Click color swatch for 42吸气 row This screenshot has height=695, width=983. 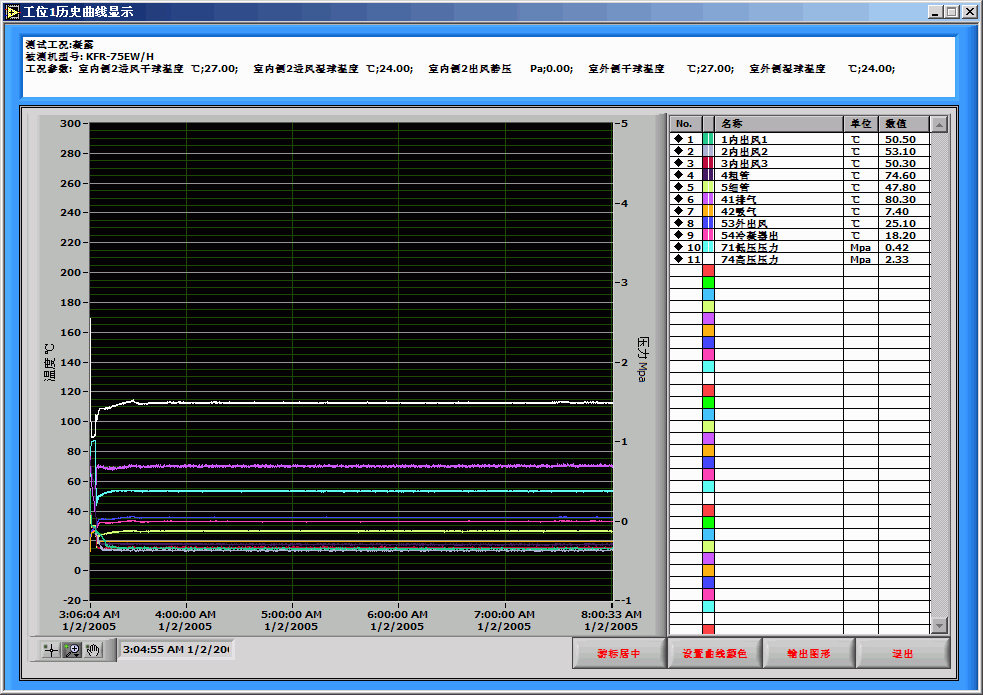click(x=708, y=211)
